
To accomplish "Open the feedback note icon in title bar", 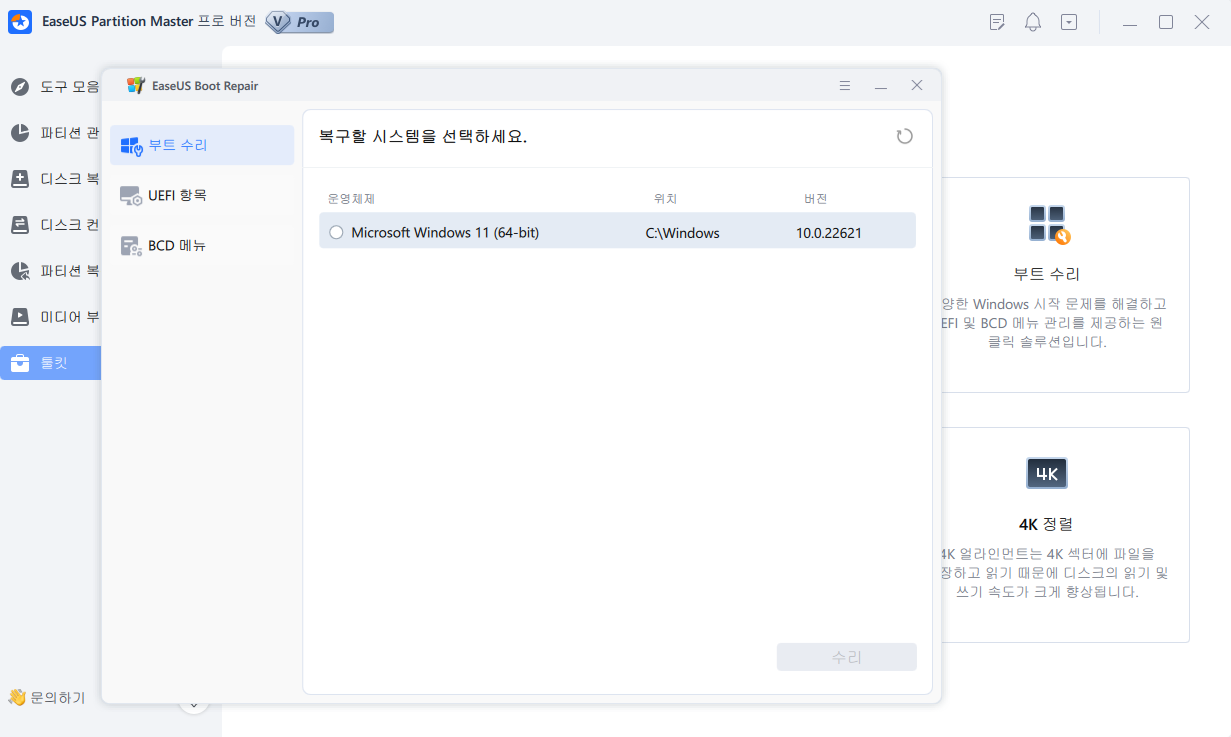I will [x=997, y=22].
